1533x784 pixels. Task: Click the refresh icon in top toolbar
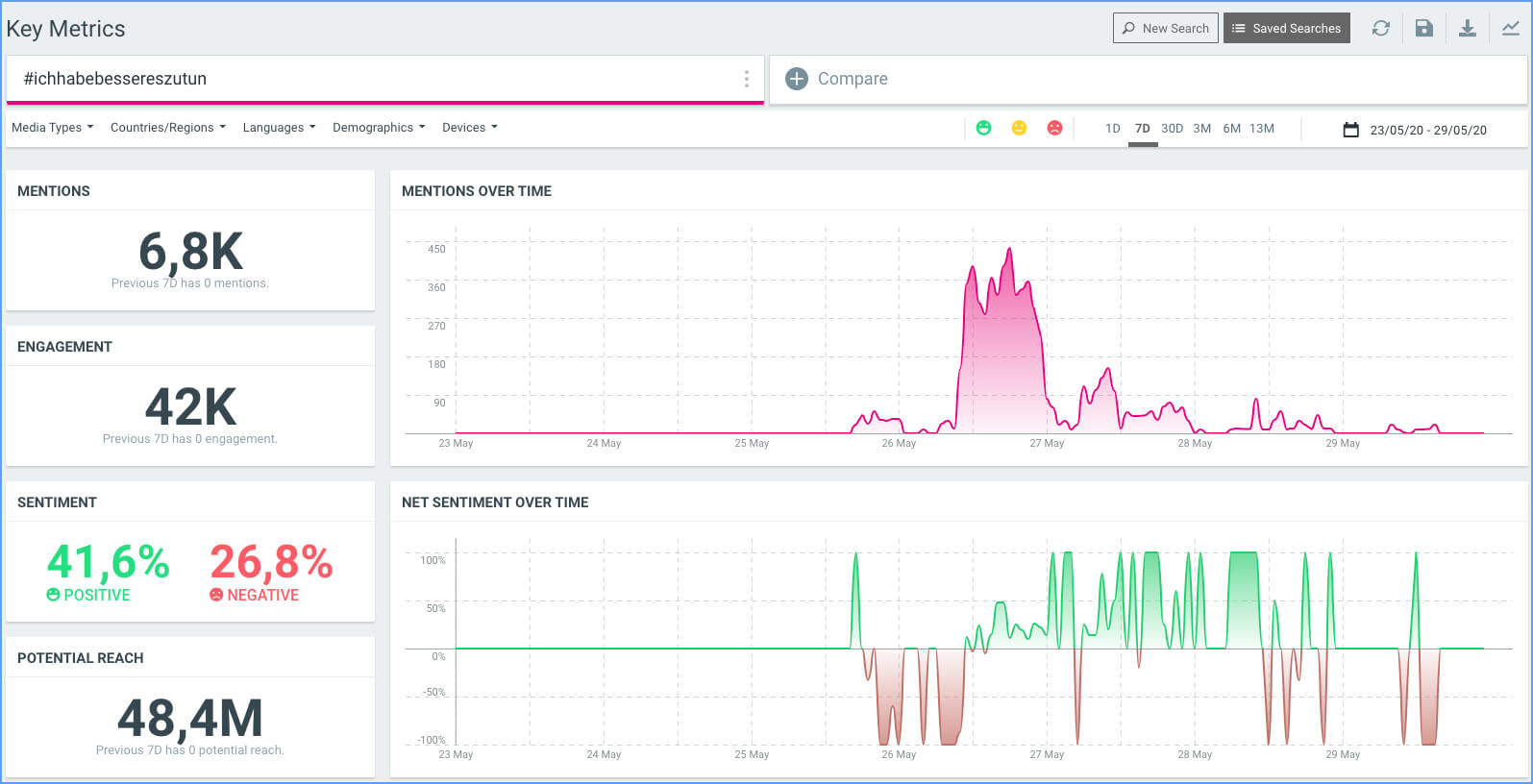tap(1380, 29)
